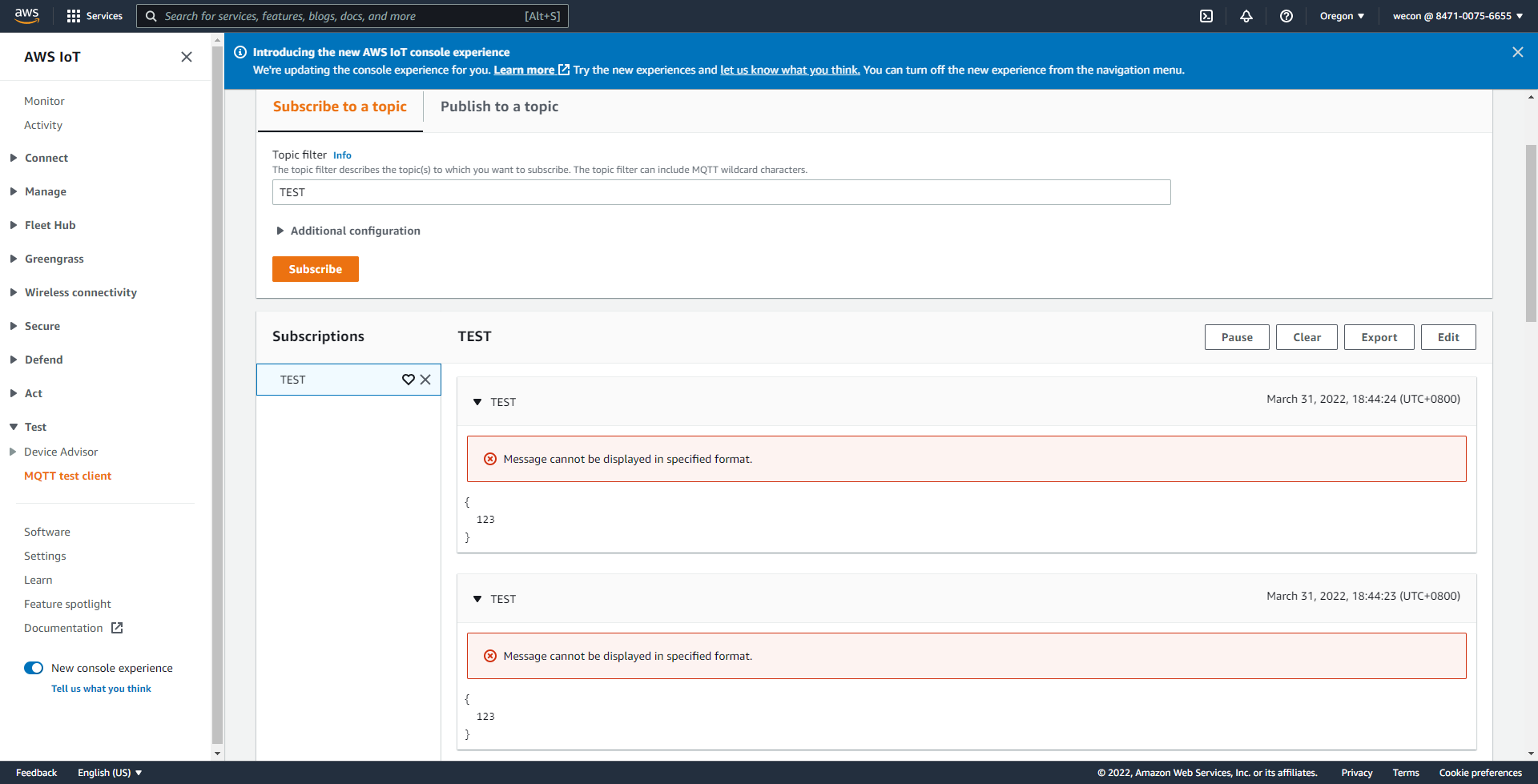Open the help question mark icon
Viewport: 1538px width, 784px height.
[1286, 16]
